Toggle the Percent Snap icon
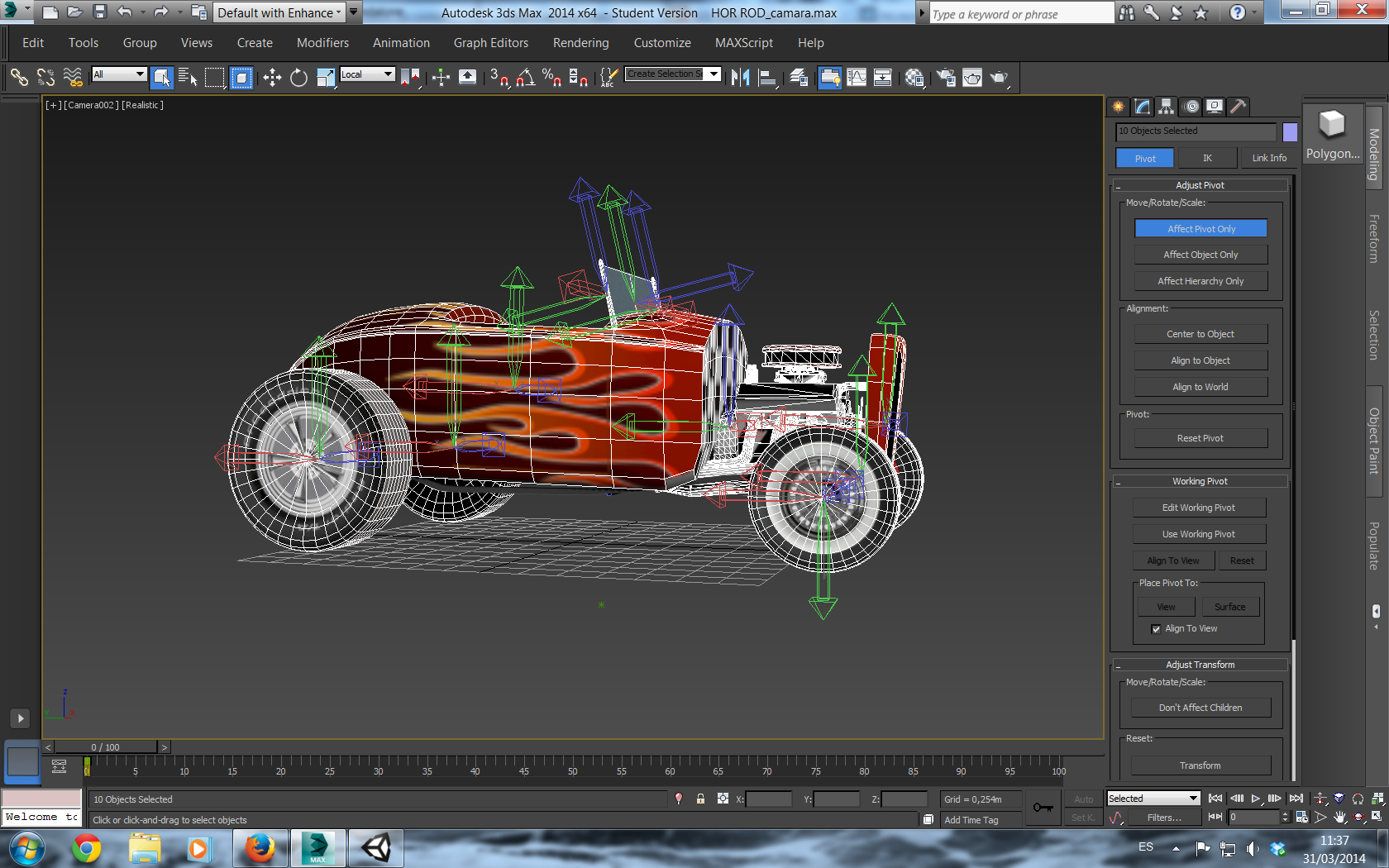The height and width of the screenshot is (868, 1389). pyautogui.click(x=551, y=78)
